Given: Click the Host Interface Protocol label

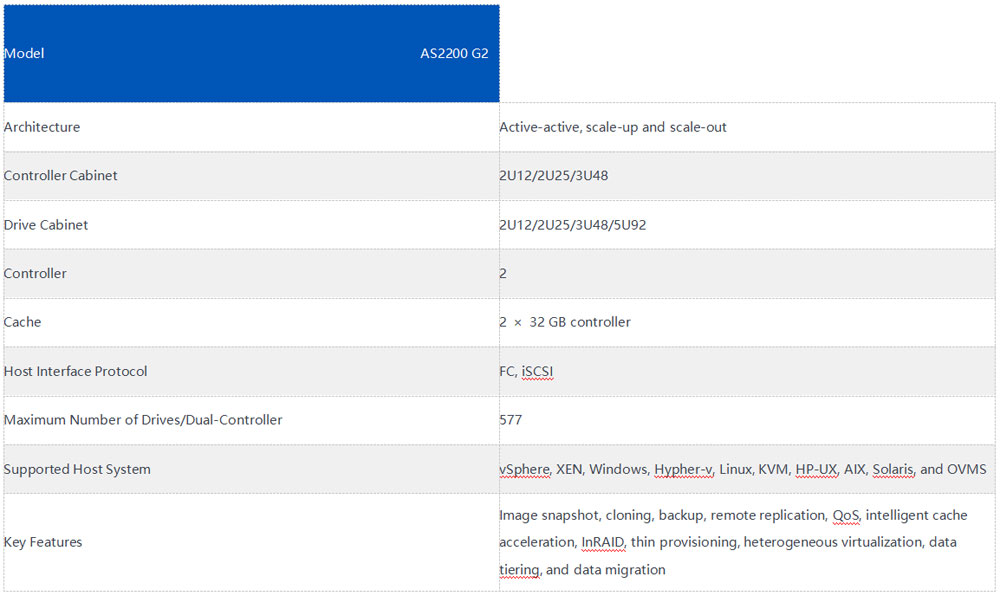Looking at the screenshot, I should [x=75, y=371].
